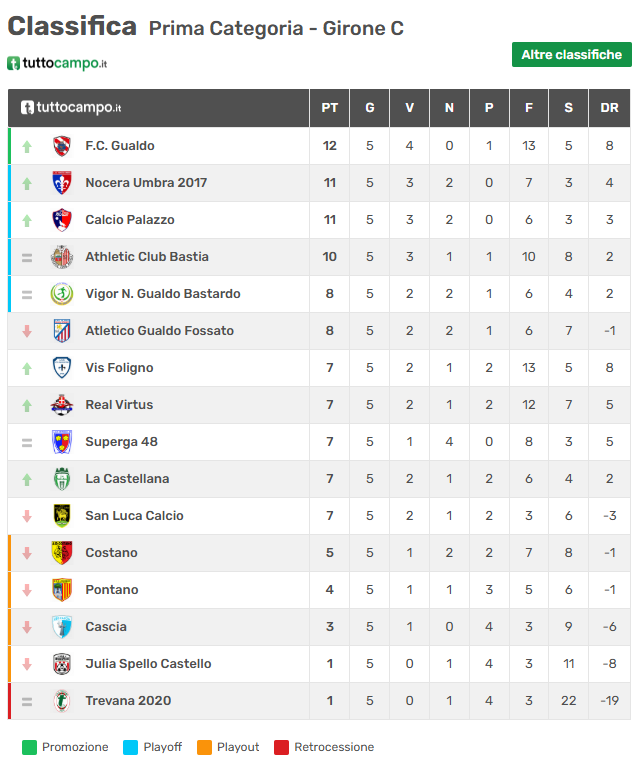This screenshot has height=764, width=640.
Task: Click the Athletic Club Bastia team logo
Action: 62,257
